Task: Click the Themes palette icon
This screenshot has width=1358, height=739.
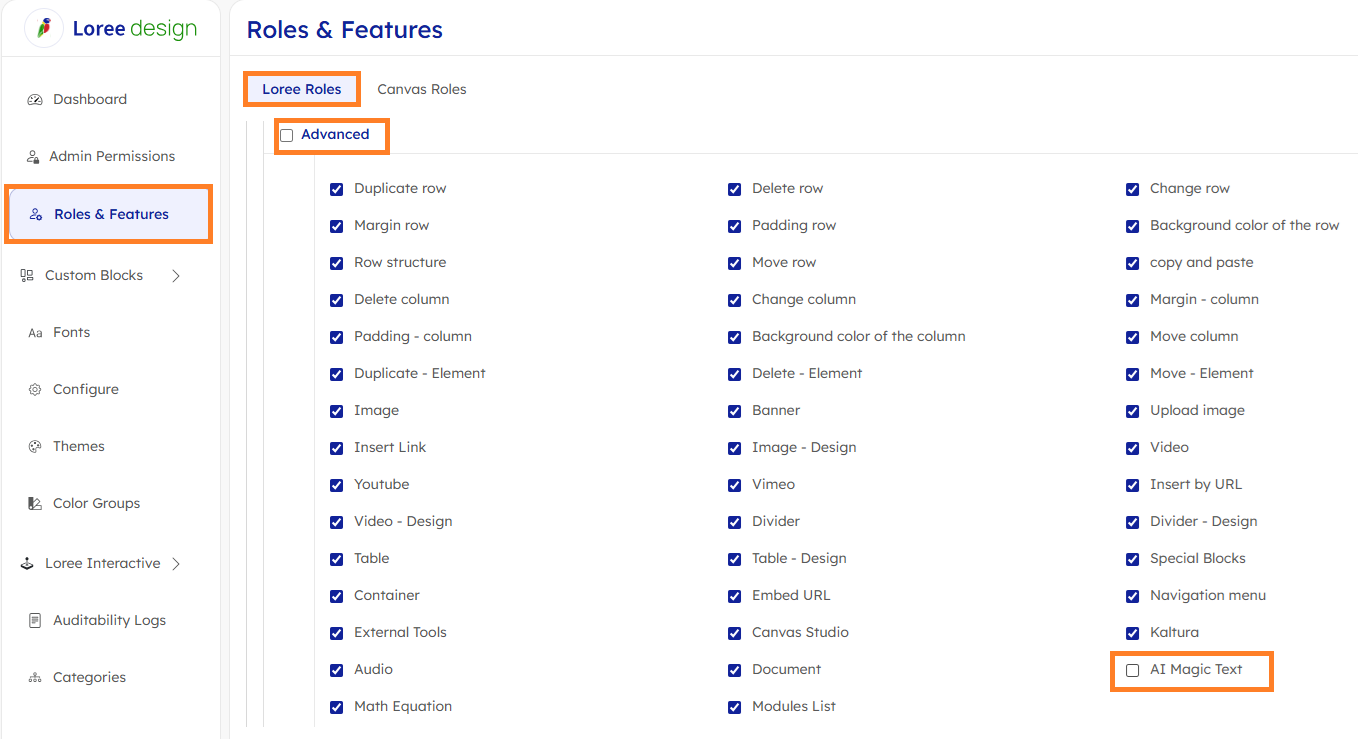Action: 35,447
